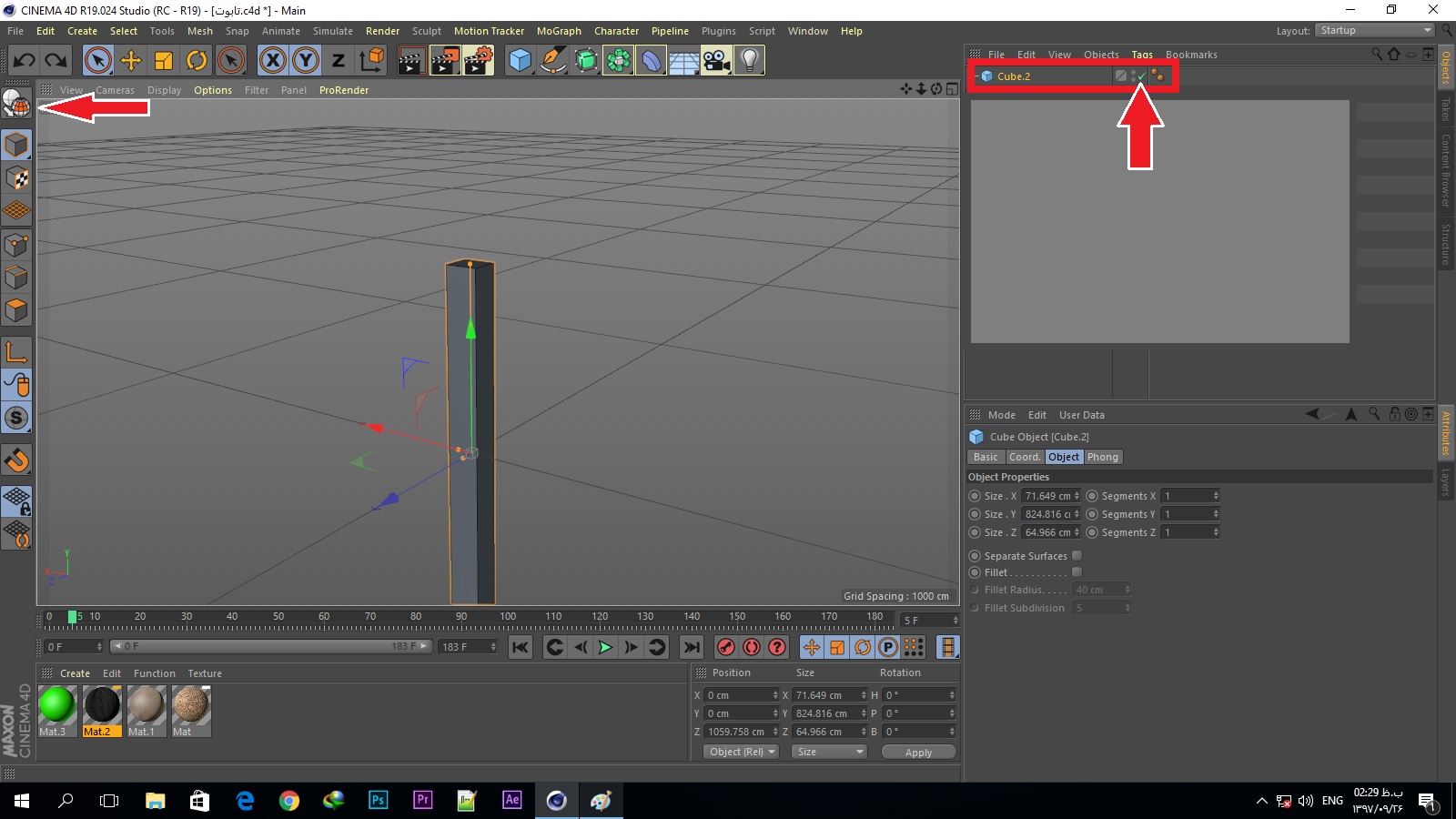Image resolution: width=1456 pixels, height=819 pixels.
Task: Open the Object (Rel) dropdown
Action: [x=741, y=752]
